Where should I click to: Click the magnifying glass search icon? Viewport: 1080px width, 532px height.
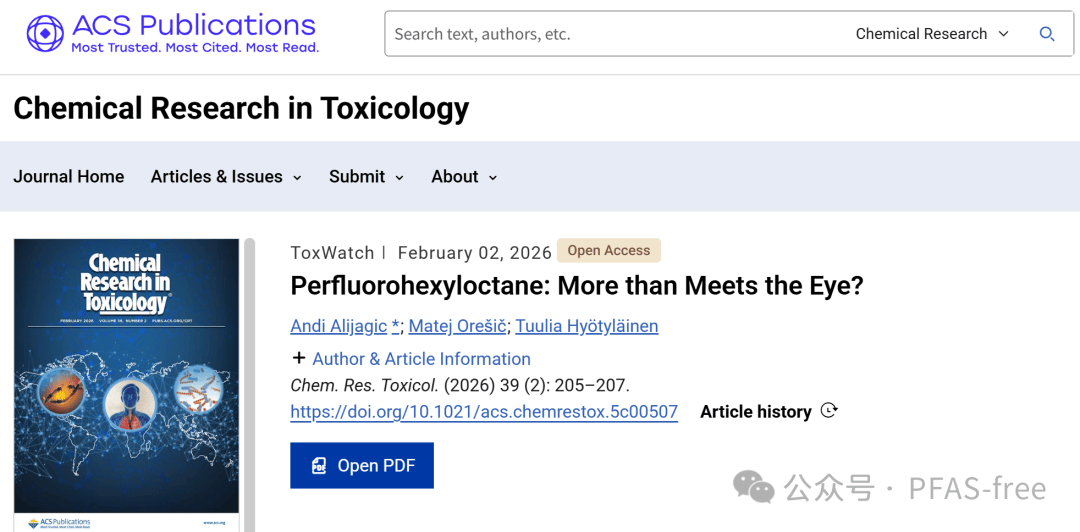pos(1046,34)
